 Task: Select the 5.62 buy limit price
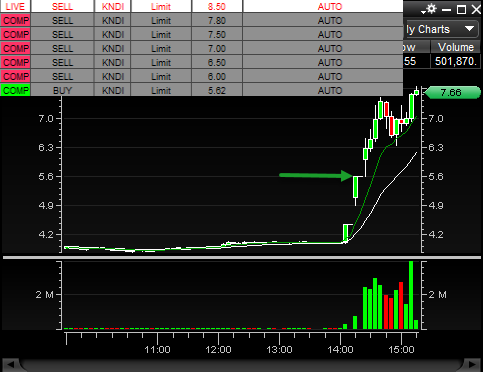pyautogui.click(x=217, y=91)
